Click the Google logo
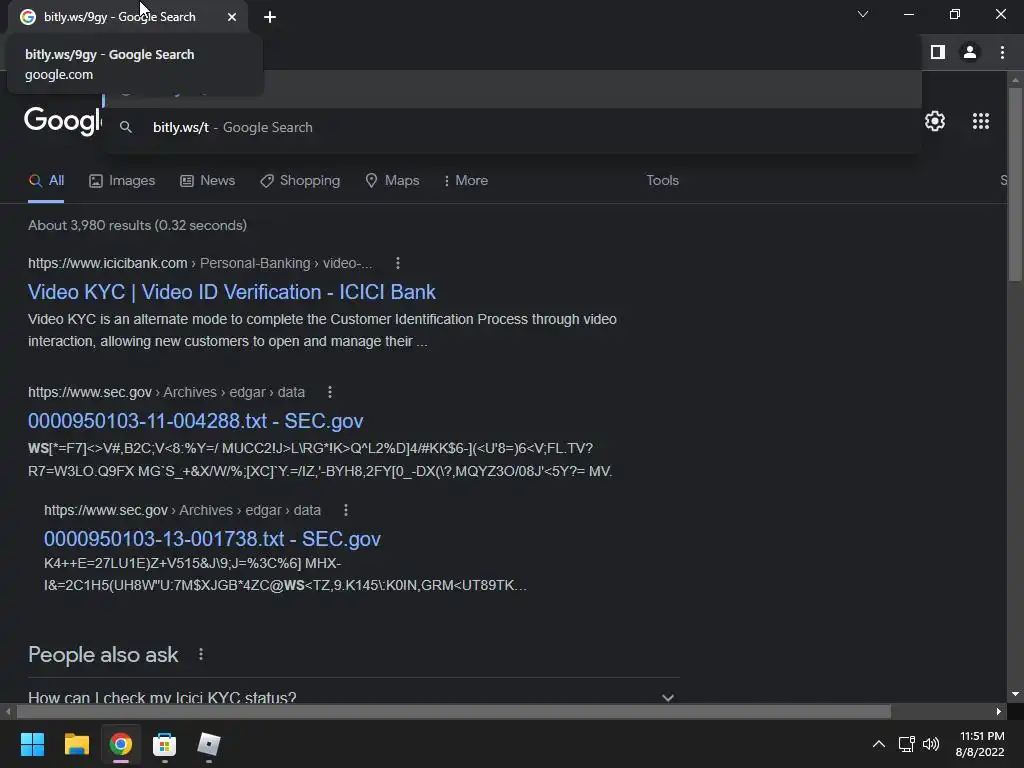 [x=63, y=121]
